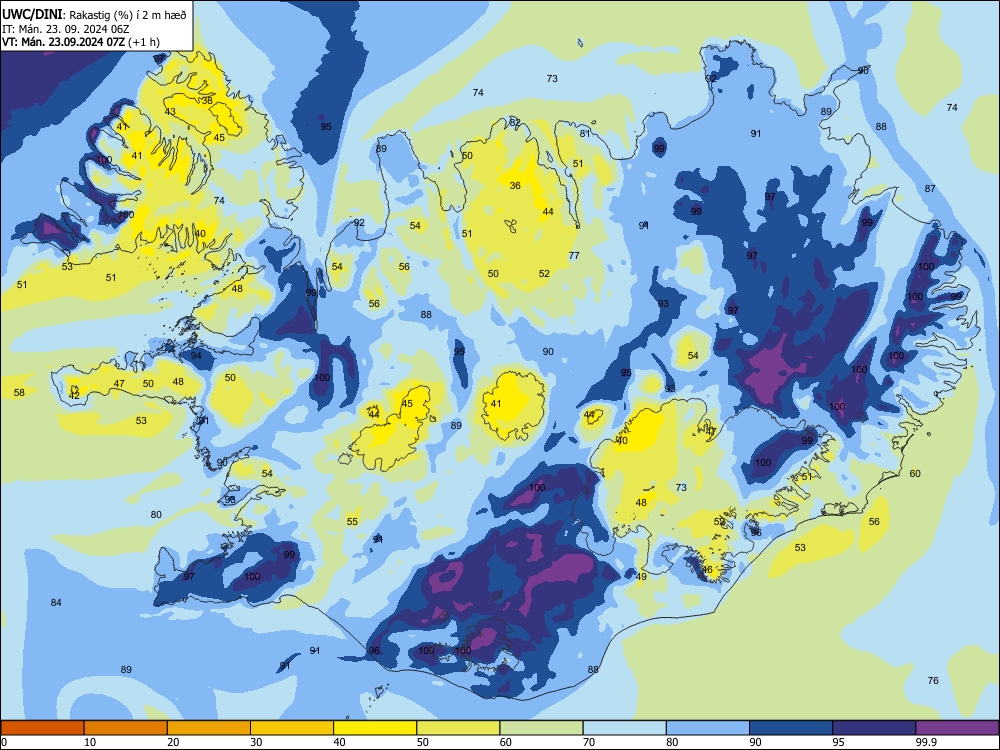Pick the 60–70 pale green legend swatch
Screen dimensions: 1000x750
pyautogui.click(x=541, y=728)
